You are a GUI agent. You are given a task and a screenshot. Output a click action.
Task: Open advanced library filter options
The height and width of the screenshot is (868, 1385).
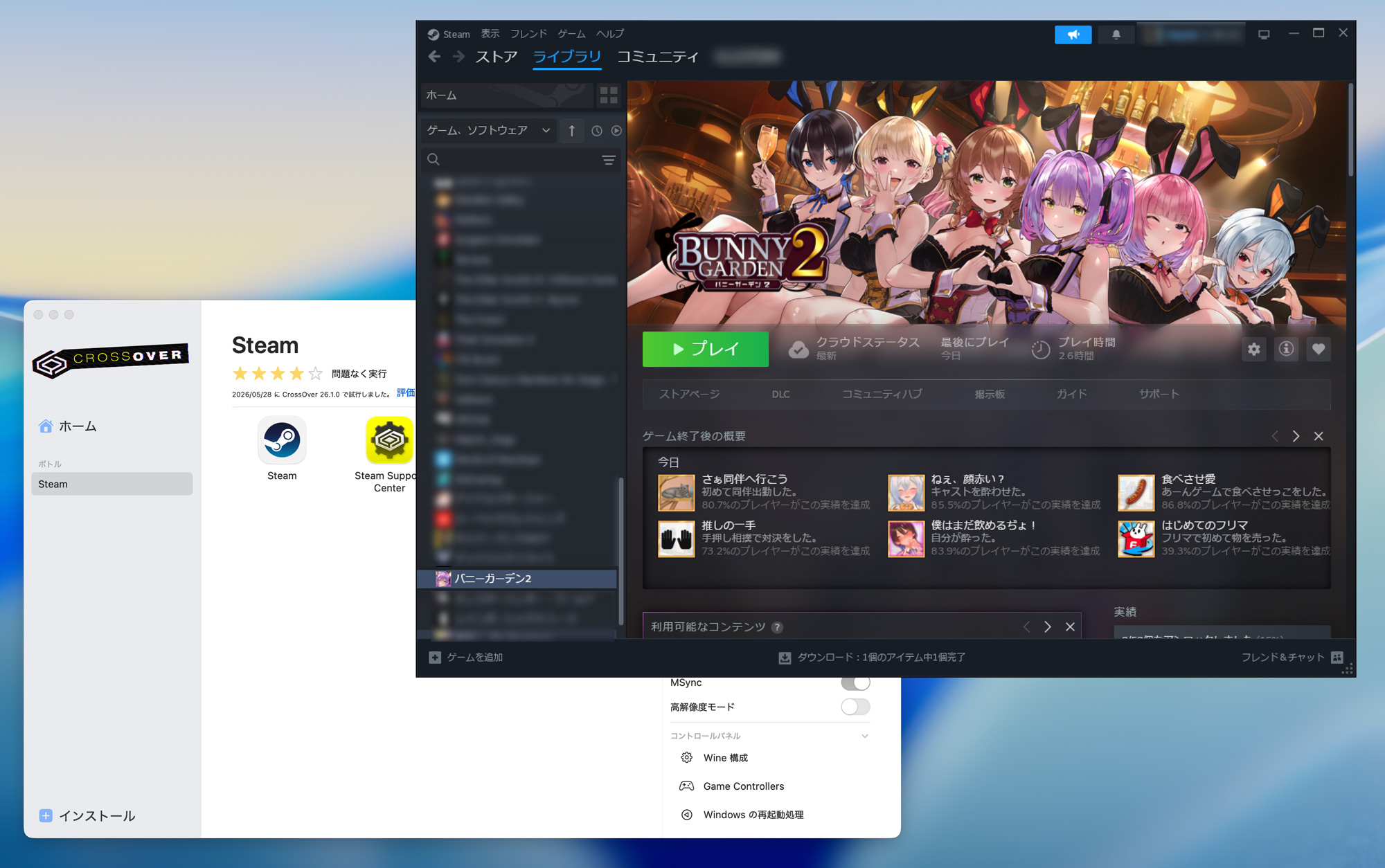(609, 160)
